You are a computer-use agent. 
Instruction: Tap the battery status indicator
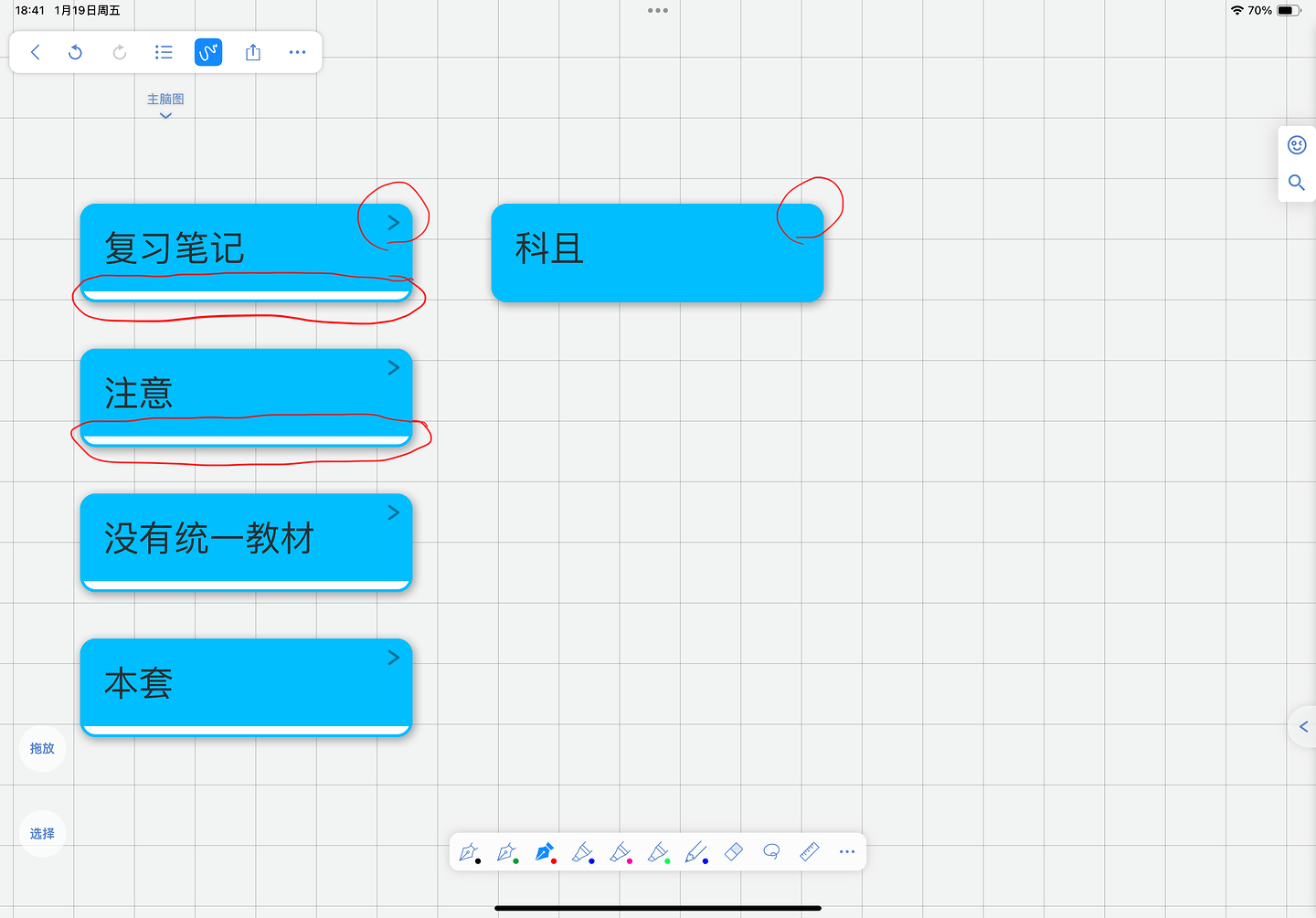click(x=1289, y=11)
